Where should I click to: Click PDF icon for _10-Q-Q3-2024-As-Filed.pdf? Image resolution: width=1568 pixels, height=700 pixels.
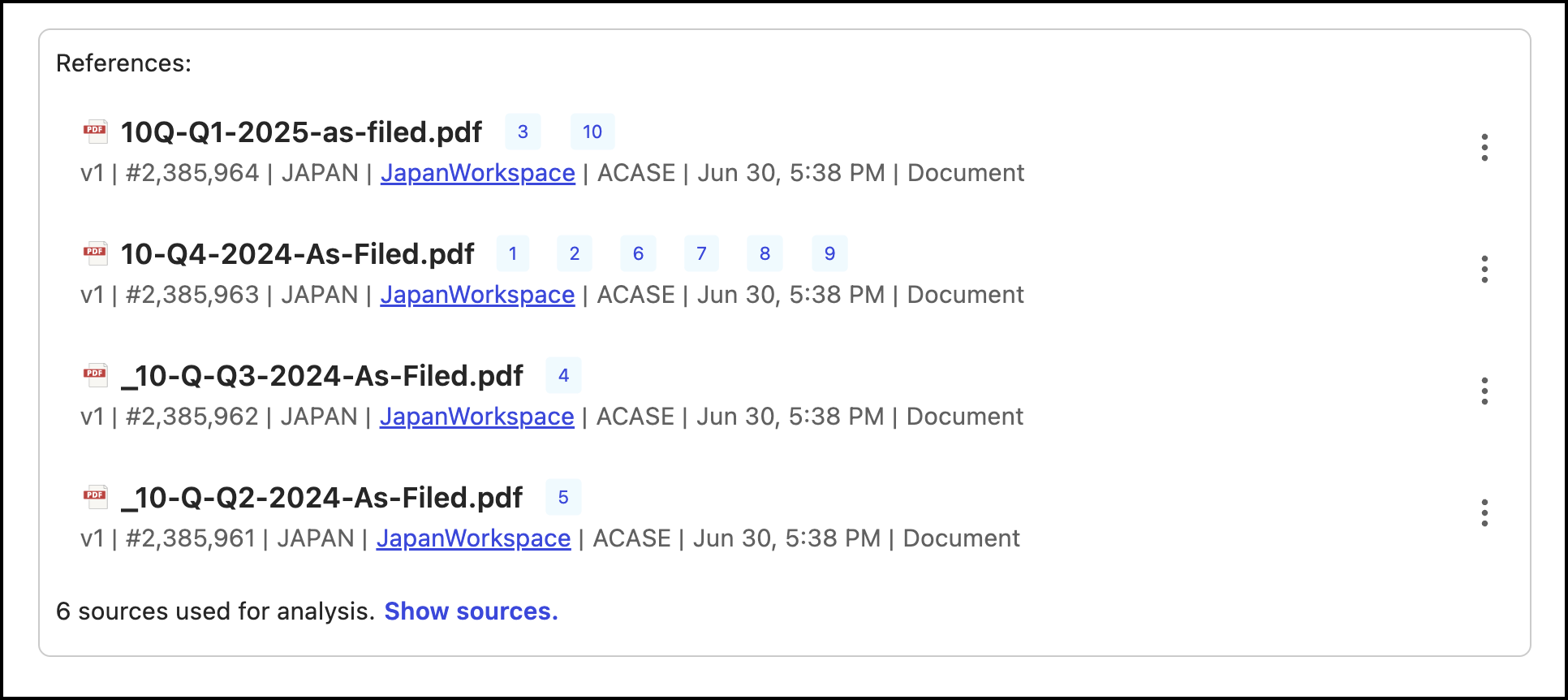click(96, 375)
